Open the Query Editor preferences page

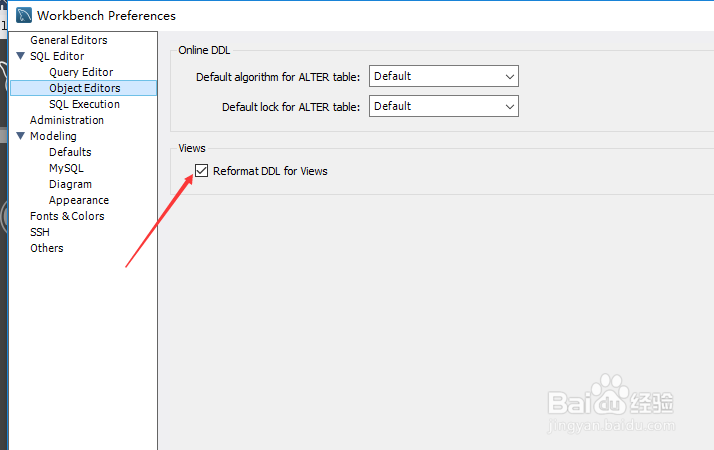[81, 72]
